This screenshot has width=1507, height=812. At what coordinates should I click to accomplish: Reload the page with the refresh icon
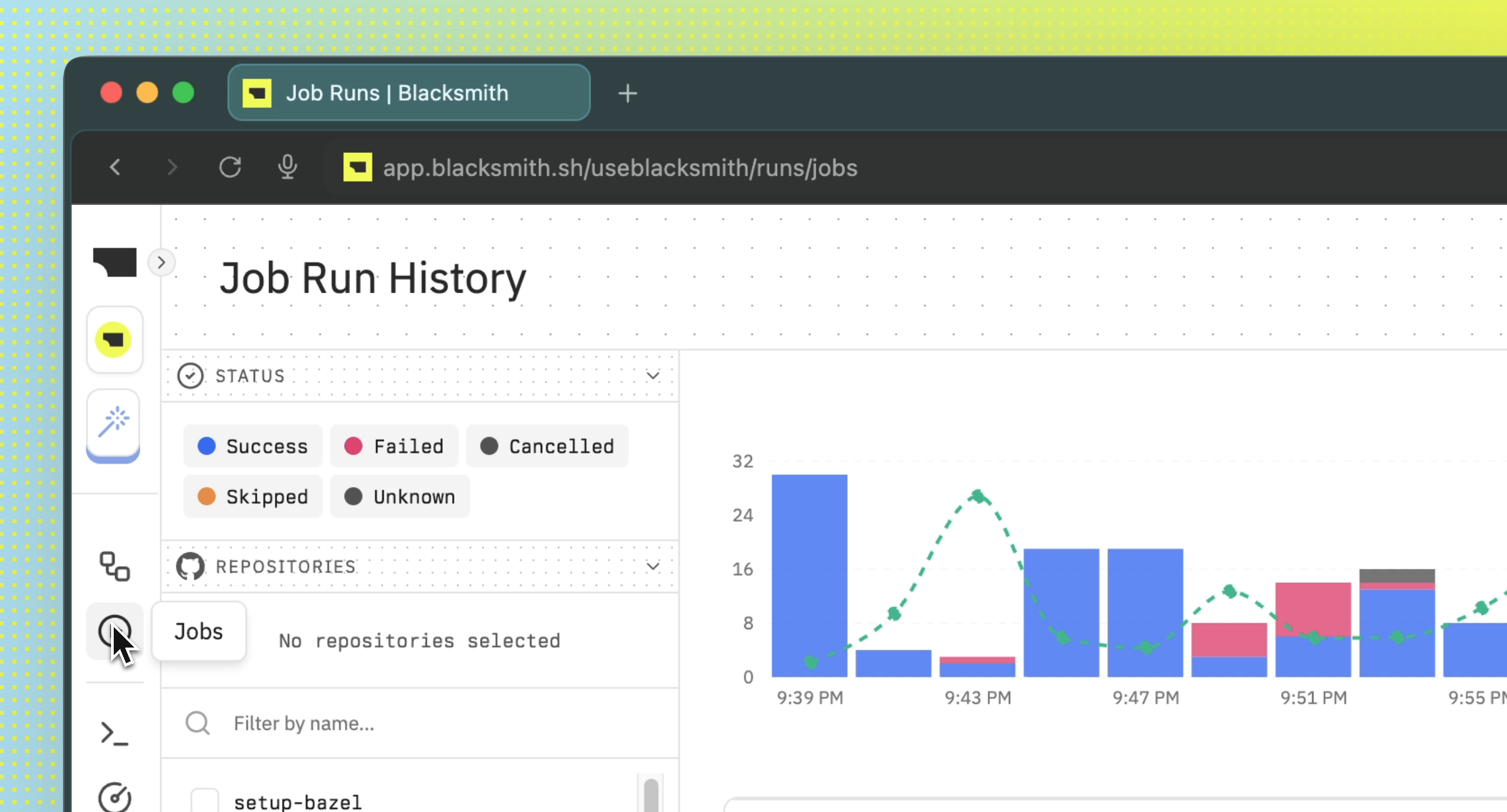click(230, 167)
